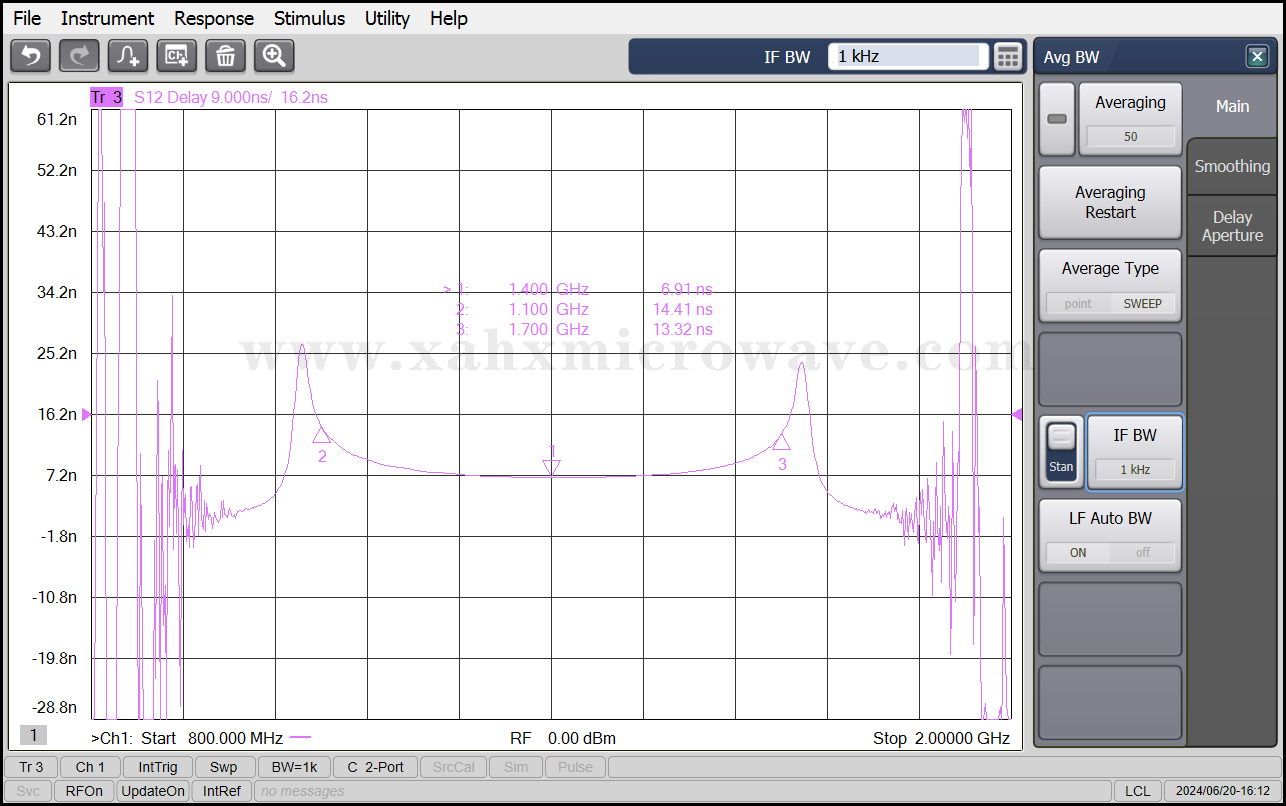Switch to the Main tab
This screenshot has height=806, width=1286.
tap(1232, 106)
